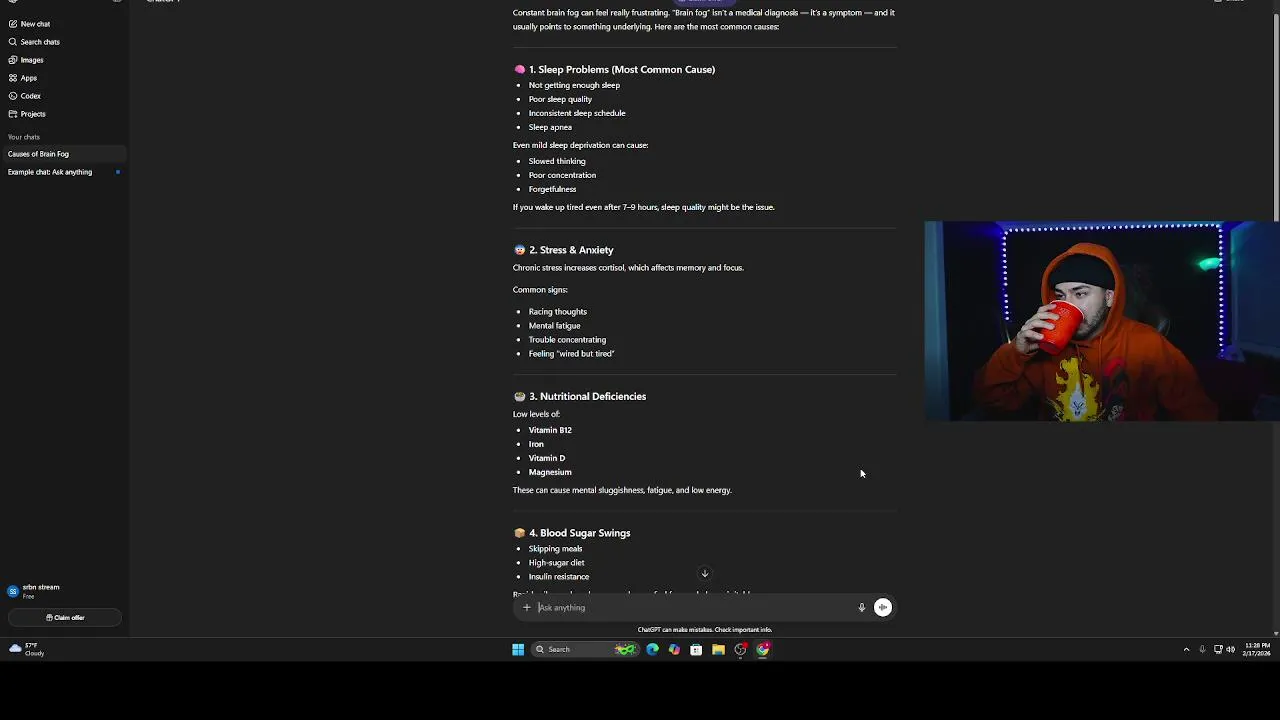Click the mask icon in taskbar search
This screenshot has width=1280, height=720.
coord(625,649)
